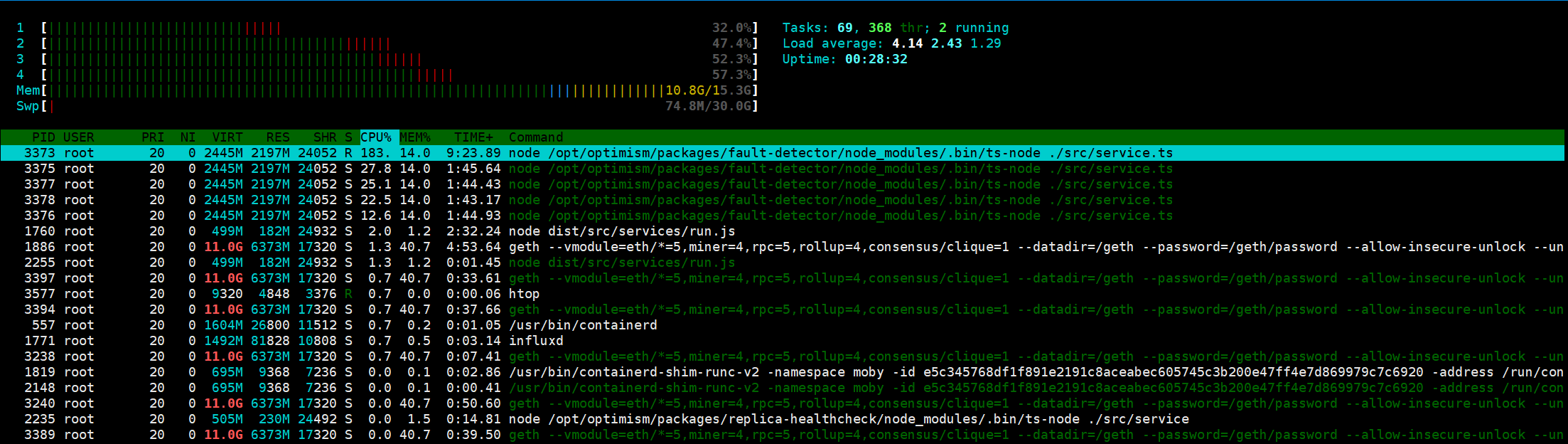The width and height of the screenshot is (1568, 444).
Task: Click CPU% value 183. in first row
Action: click(x=376, y=153)
